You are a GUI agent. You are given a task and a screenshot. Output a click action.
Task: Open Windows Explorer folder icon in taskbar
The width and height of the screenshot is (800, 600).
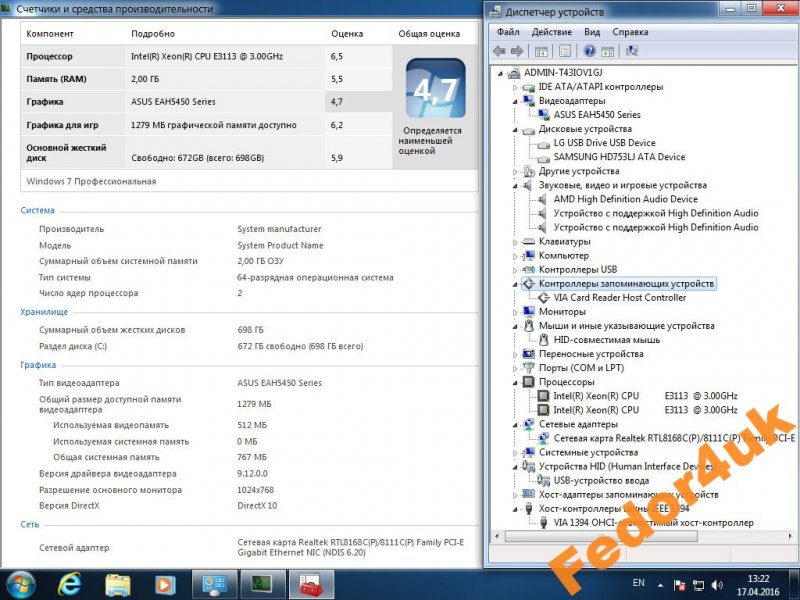coord(118,583)
